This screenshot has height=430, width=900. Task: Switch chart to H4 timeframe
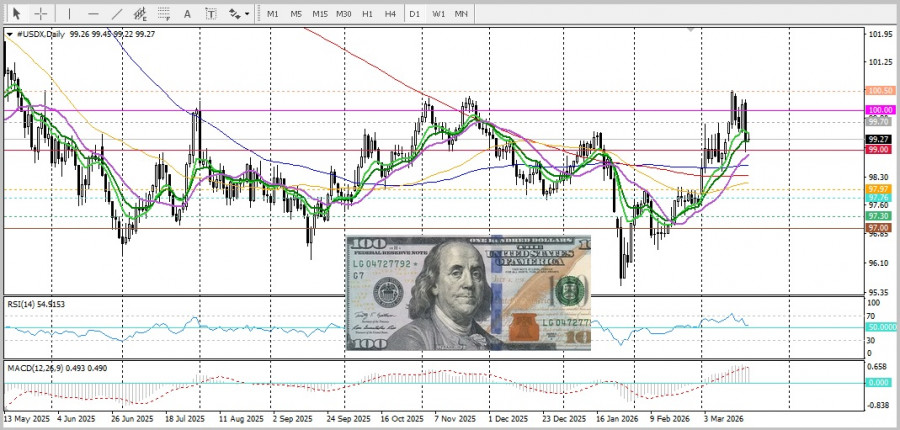tap(390, 13)
